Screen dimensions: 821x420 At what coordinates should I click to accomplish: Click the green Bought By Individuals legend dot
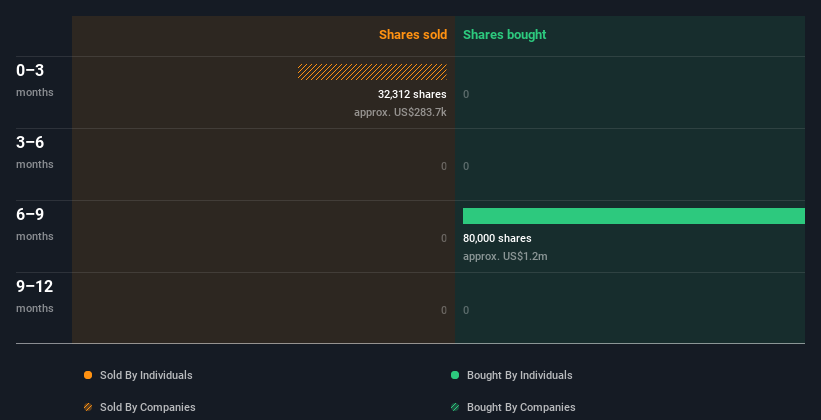click(455, 375)
